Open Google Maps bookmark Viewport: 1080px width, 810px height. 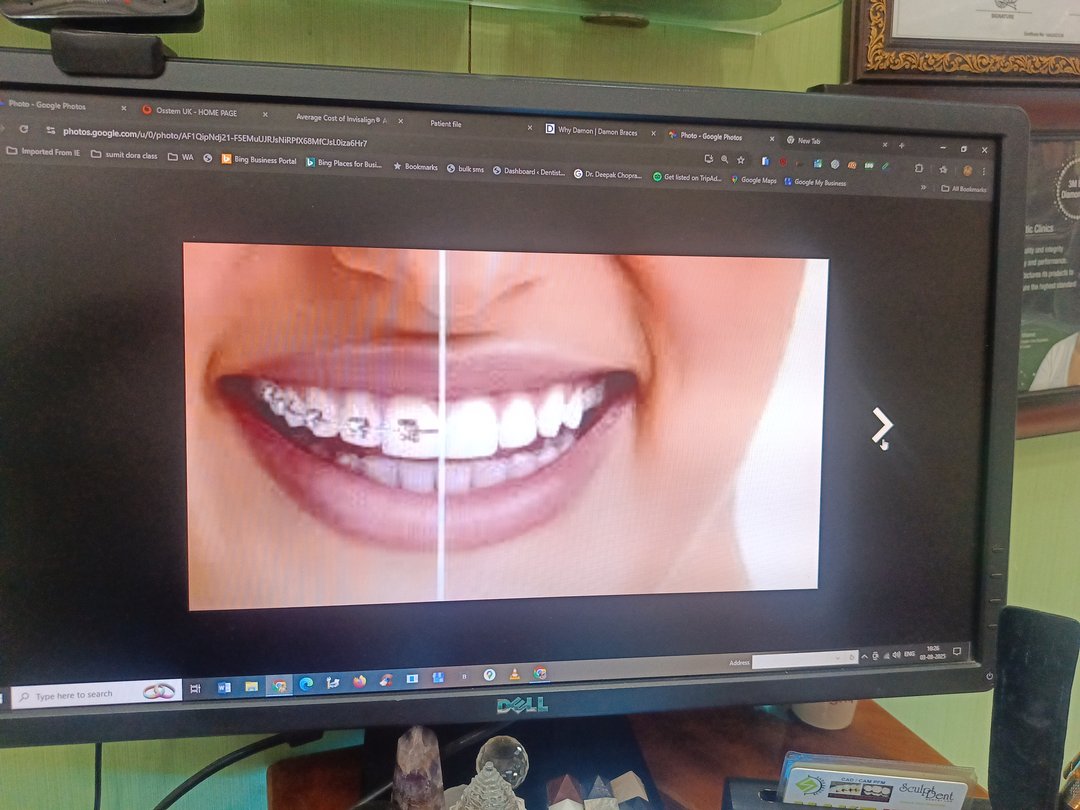point(754,180)
